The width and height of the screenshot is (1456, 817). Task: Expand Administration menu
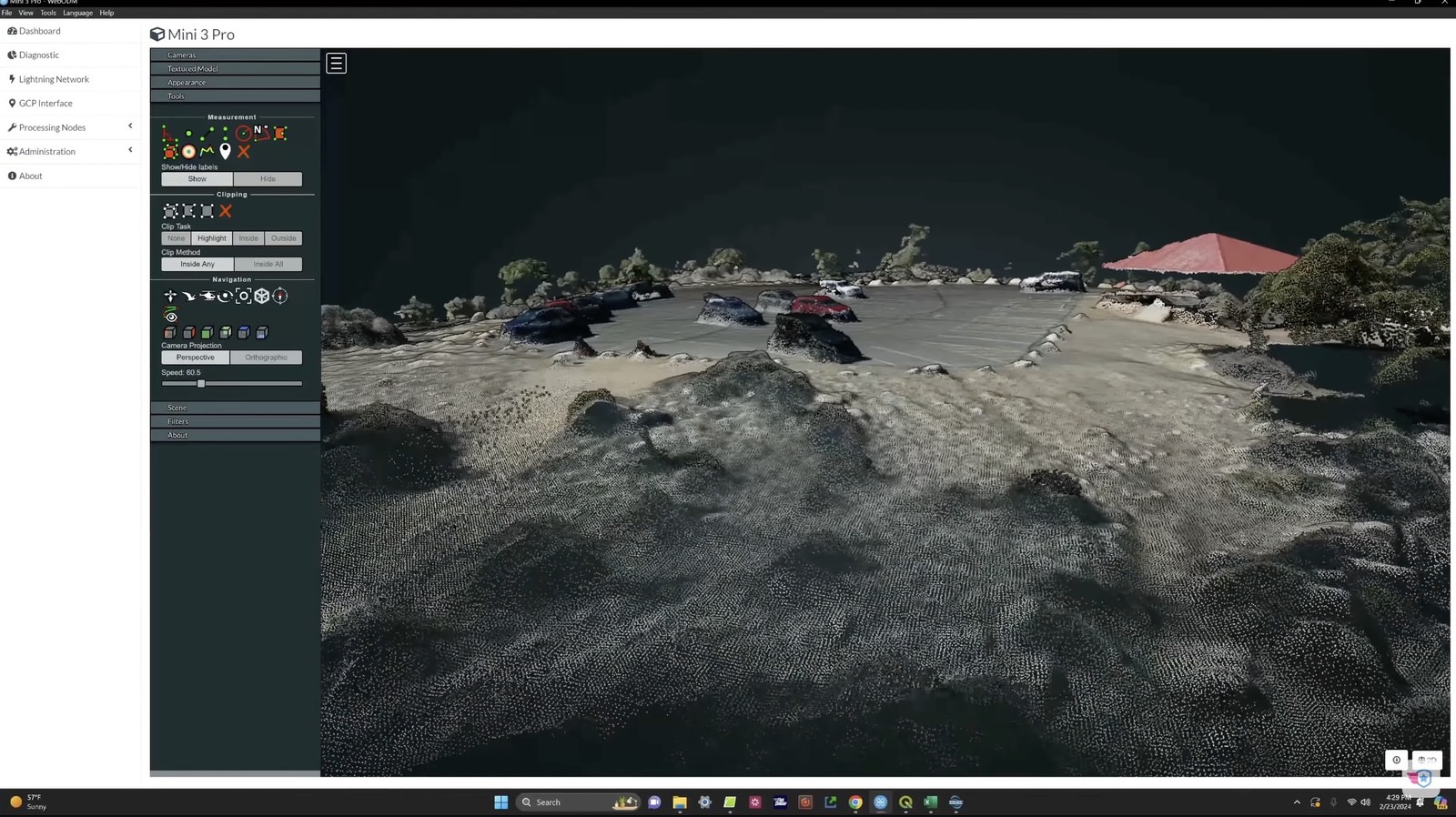[70, 151]
